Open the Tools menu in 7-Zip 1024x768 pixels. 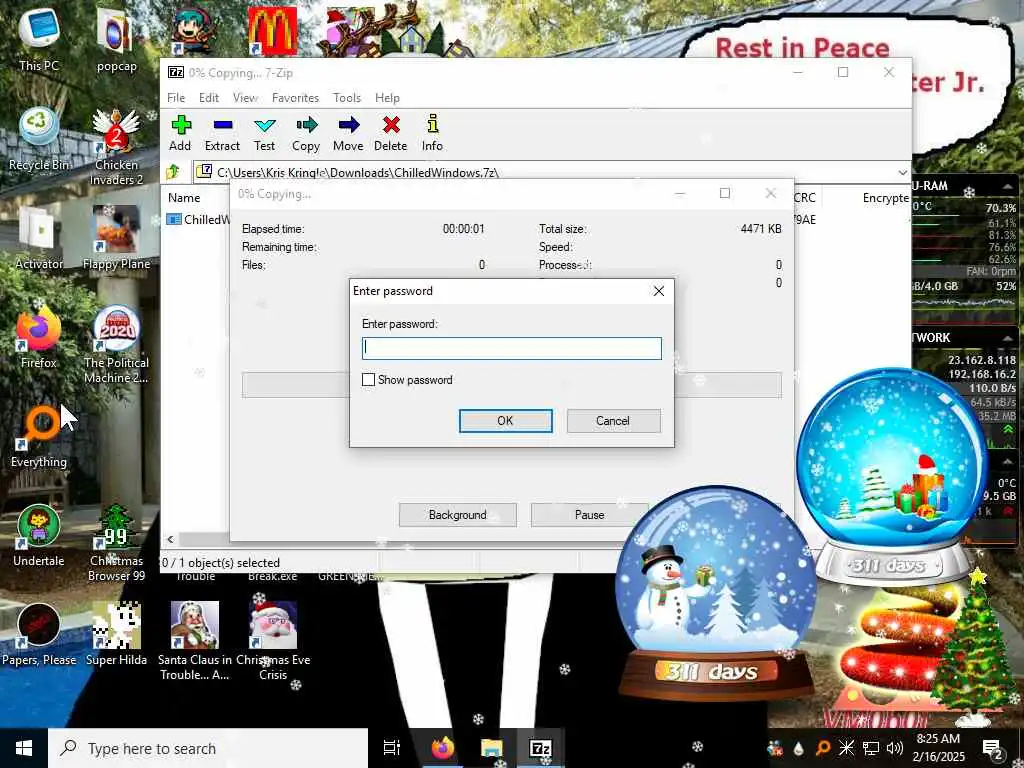tap(347, 98)
